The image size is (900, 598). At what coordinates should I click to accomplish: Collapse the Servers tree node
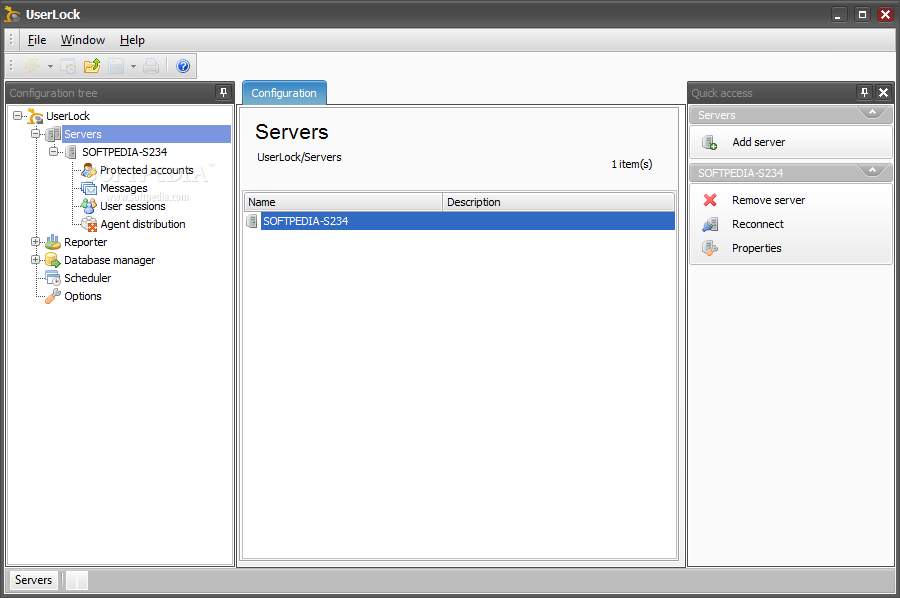pos(36,134)
